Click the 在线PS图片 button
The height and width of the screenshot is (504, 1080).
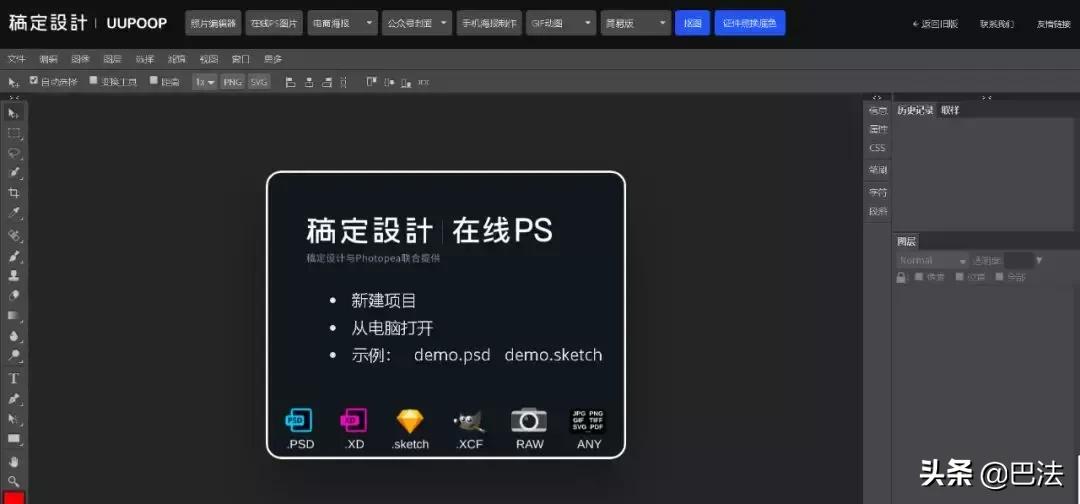tap(274, 23)
